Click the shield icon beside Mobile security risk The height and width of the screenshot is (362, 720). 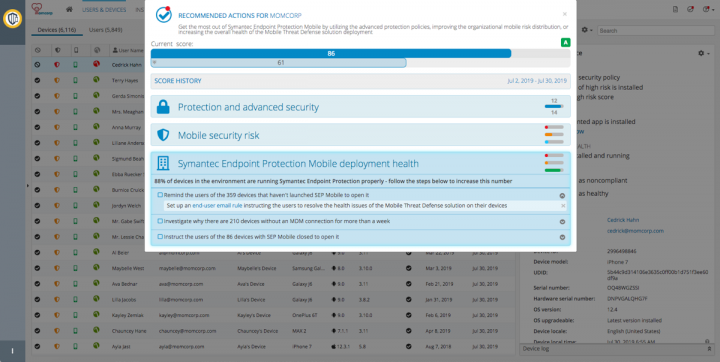click(163, 135)
